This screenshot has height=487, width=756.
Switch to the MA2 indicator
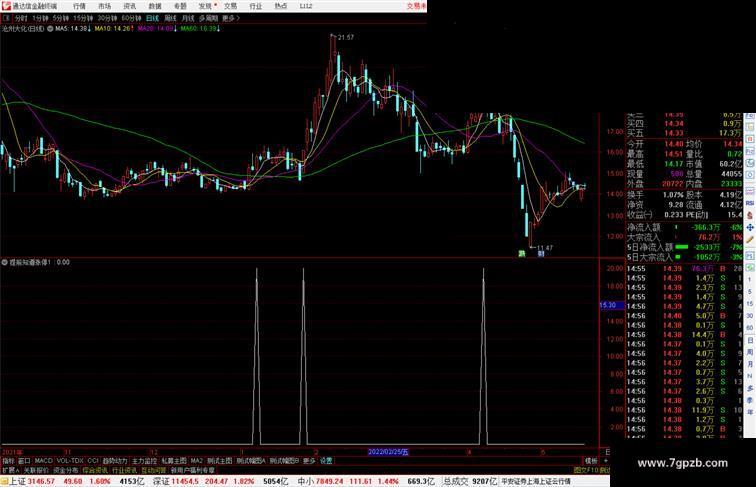click(x=196, y=461)
